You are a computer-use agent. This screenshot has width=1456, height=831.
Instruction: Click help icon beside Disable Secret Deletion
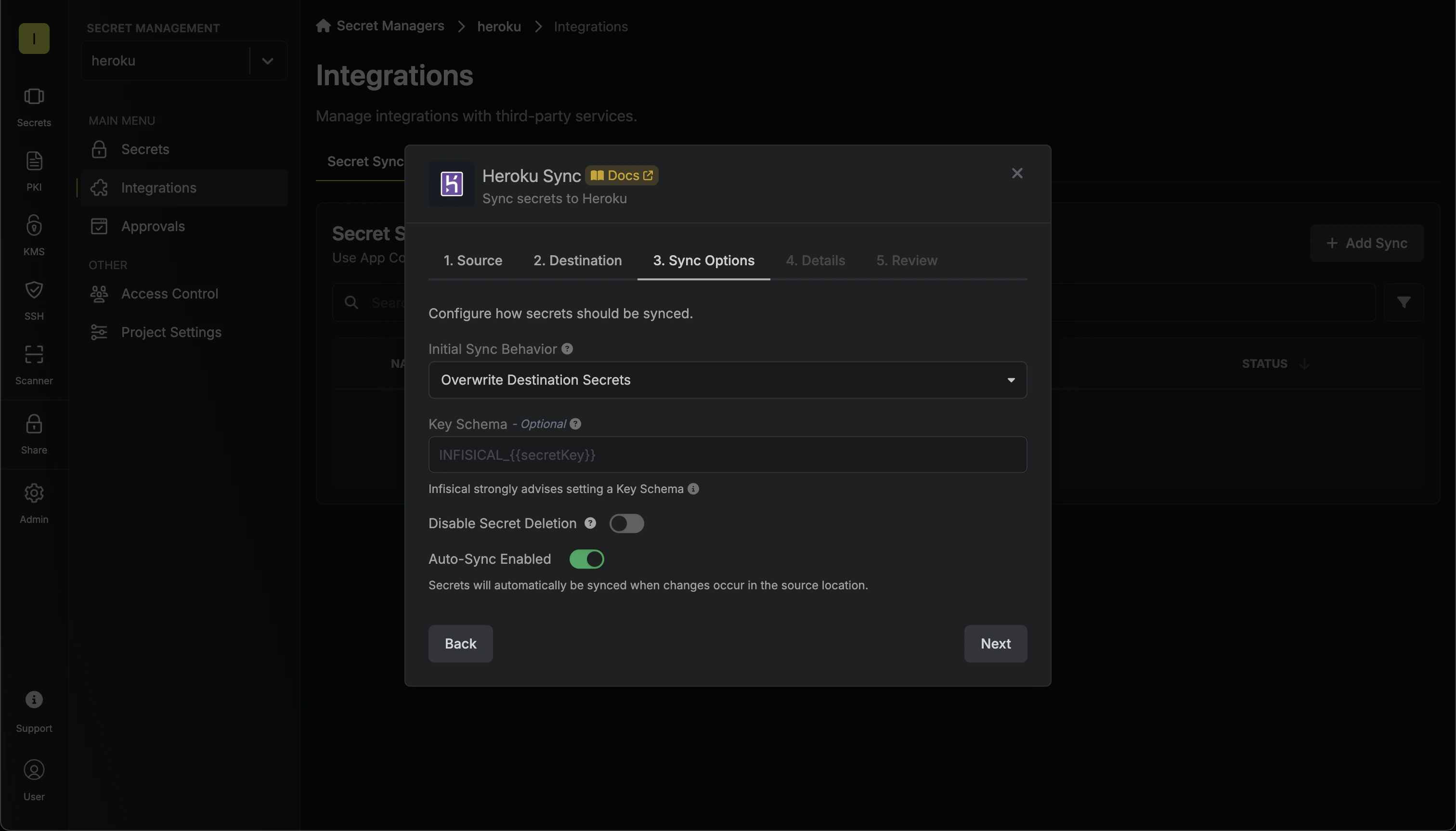(x=590, y=523)
